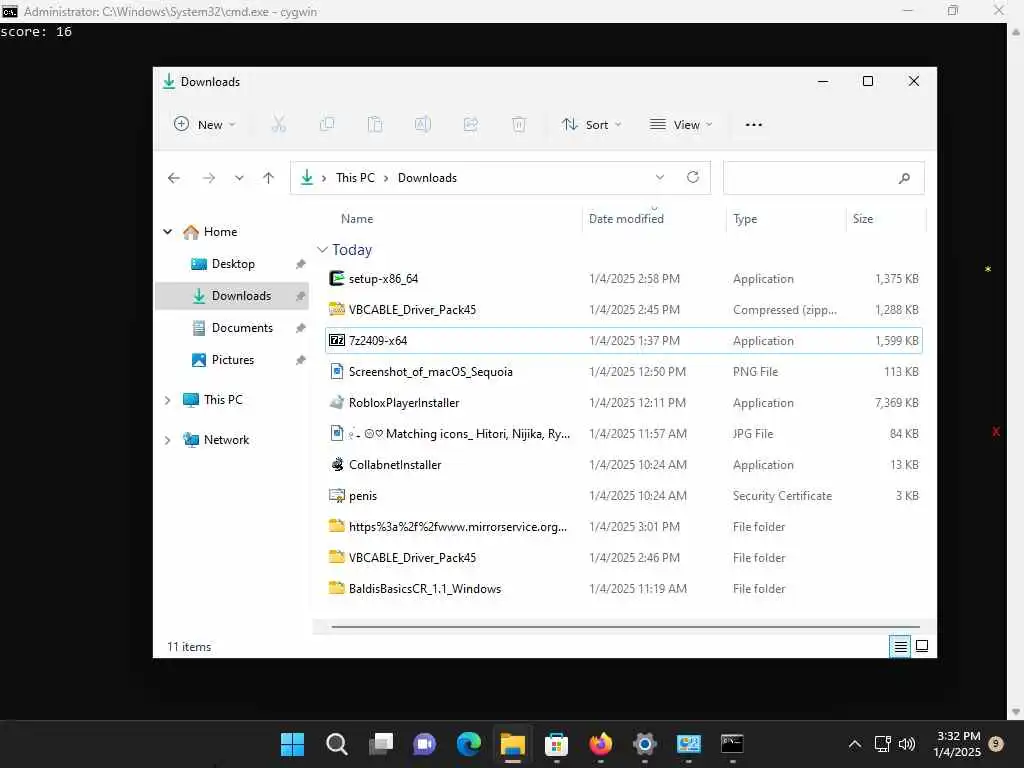Expand the This PC tree node

pyautogui.click(x=168, y=400)
